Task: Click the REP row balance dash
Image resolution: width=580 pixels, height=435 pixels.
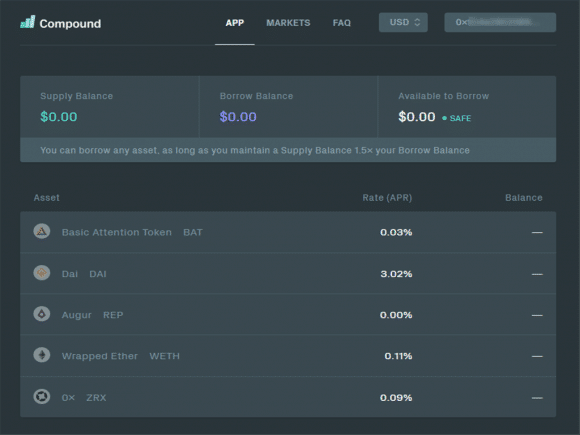Action: [x=537, y=316]
